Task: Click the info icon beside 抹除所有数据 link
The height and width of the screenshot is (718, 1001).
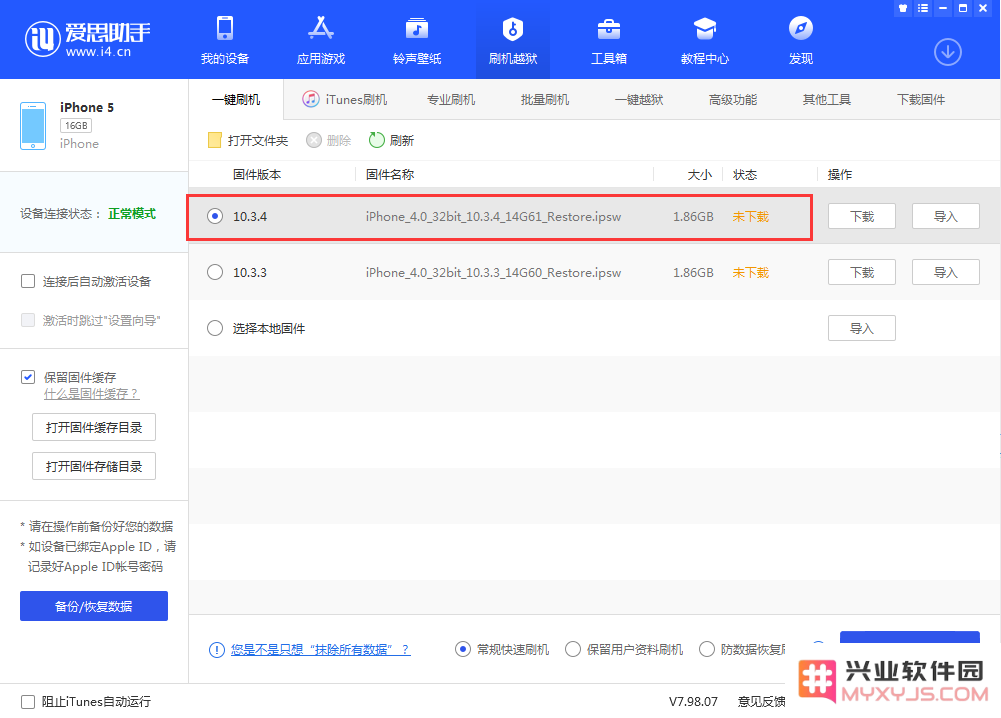Action: point(216,650)
